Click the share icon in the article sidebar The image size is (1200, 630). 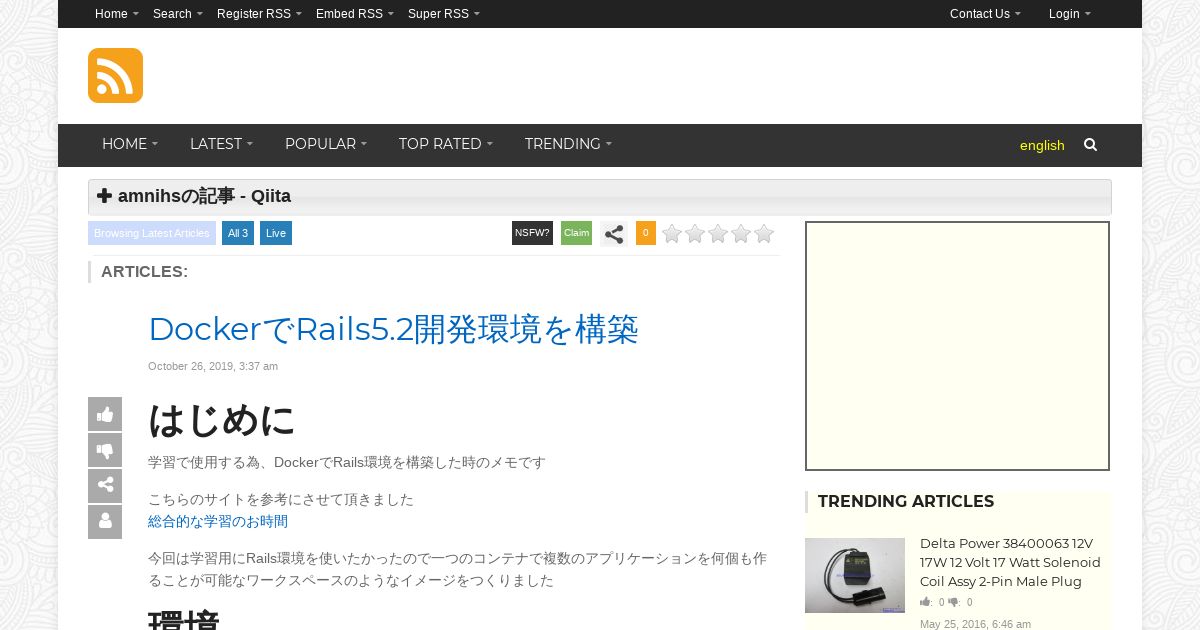[105, 486]
